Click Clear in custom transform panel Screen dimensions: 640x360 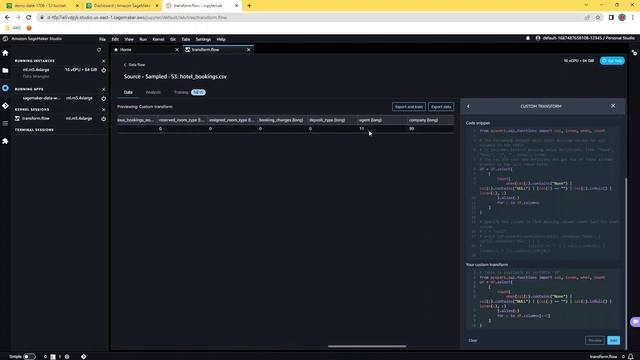tap(473, 340)
